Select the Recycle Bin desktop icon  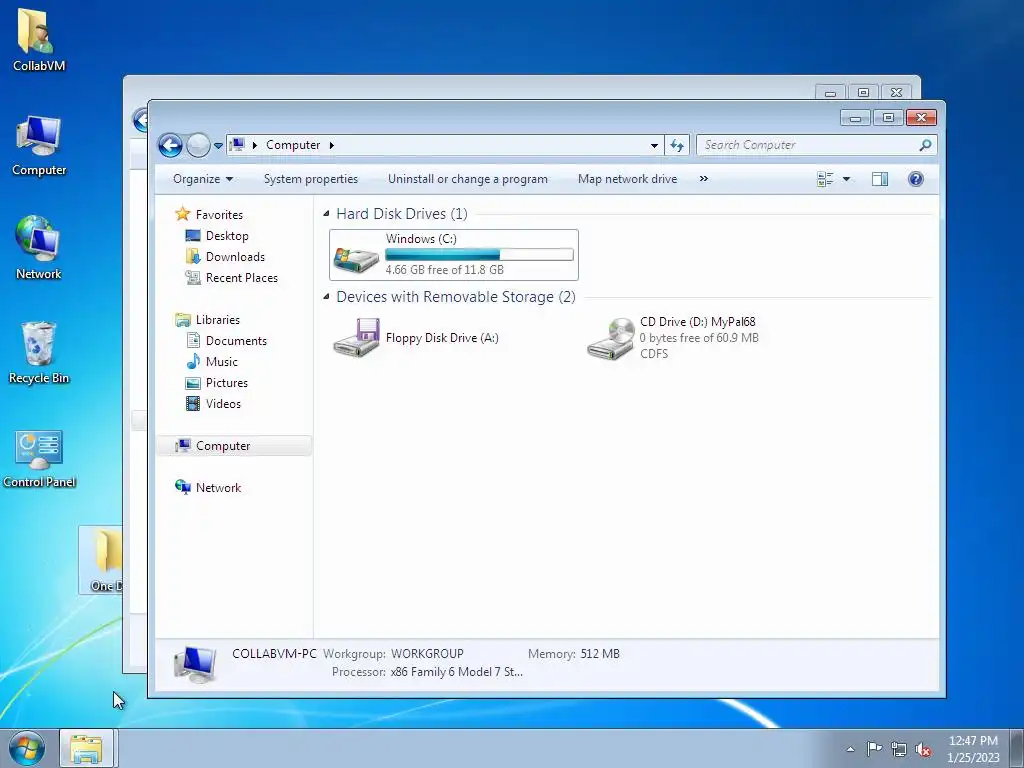click(x=39, y=353)
